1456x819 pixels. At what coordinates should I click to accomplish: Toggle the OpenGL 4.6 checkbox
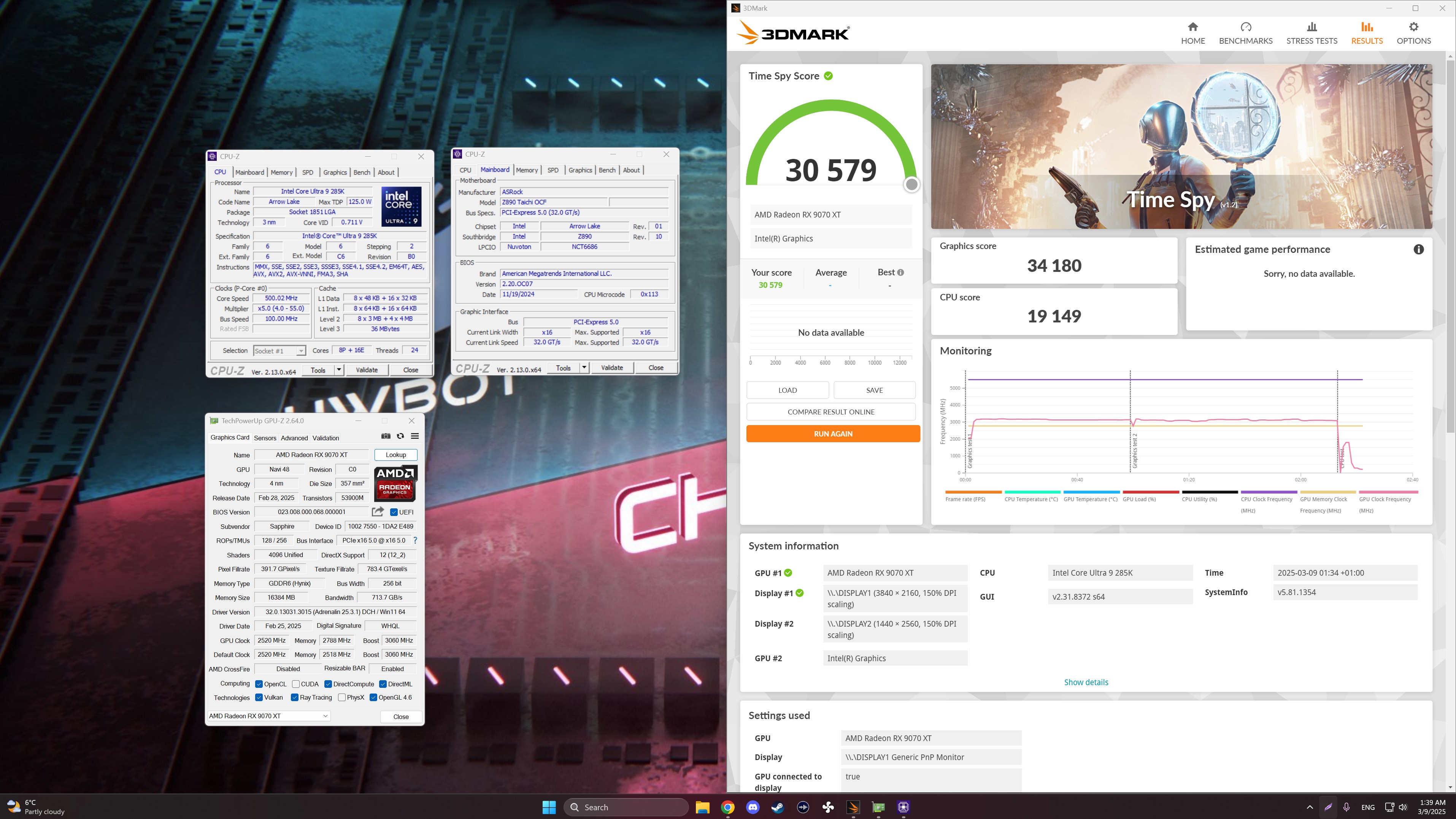pyautogui.click(x=373, y=697)
